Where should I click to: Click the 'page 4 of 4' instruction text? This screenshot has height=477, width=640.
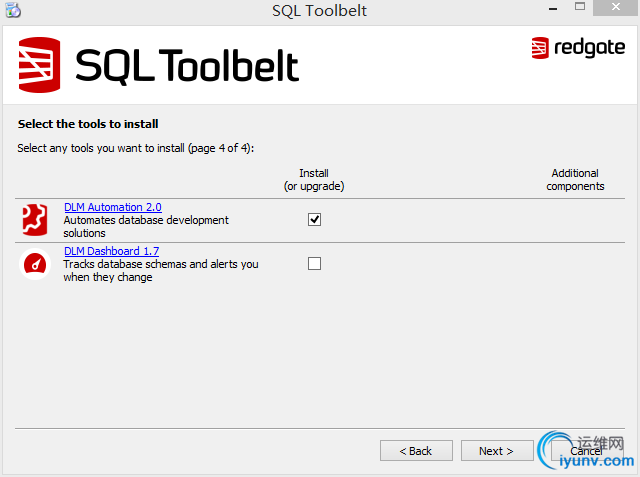pyautogui.click(x=136, y=148)
